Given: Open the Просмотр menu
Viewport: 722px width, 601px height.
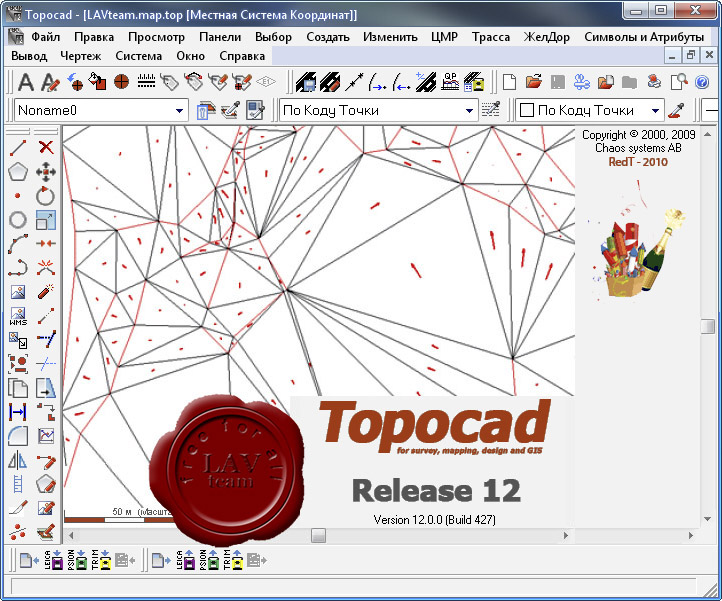Looking at the screenshot, I should (156, 37).
